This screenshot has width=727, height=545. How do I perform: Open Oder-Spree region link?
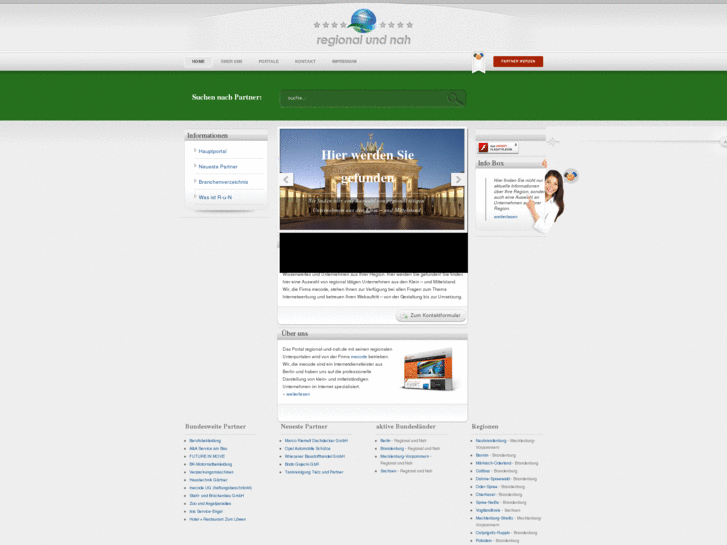pyautogui.click(x=486, y=487)
